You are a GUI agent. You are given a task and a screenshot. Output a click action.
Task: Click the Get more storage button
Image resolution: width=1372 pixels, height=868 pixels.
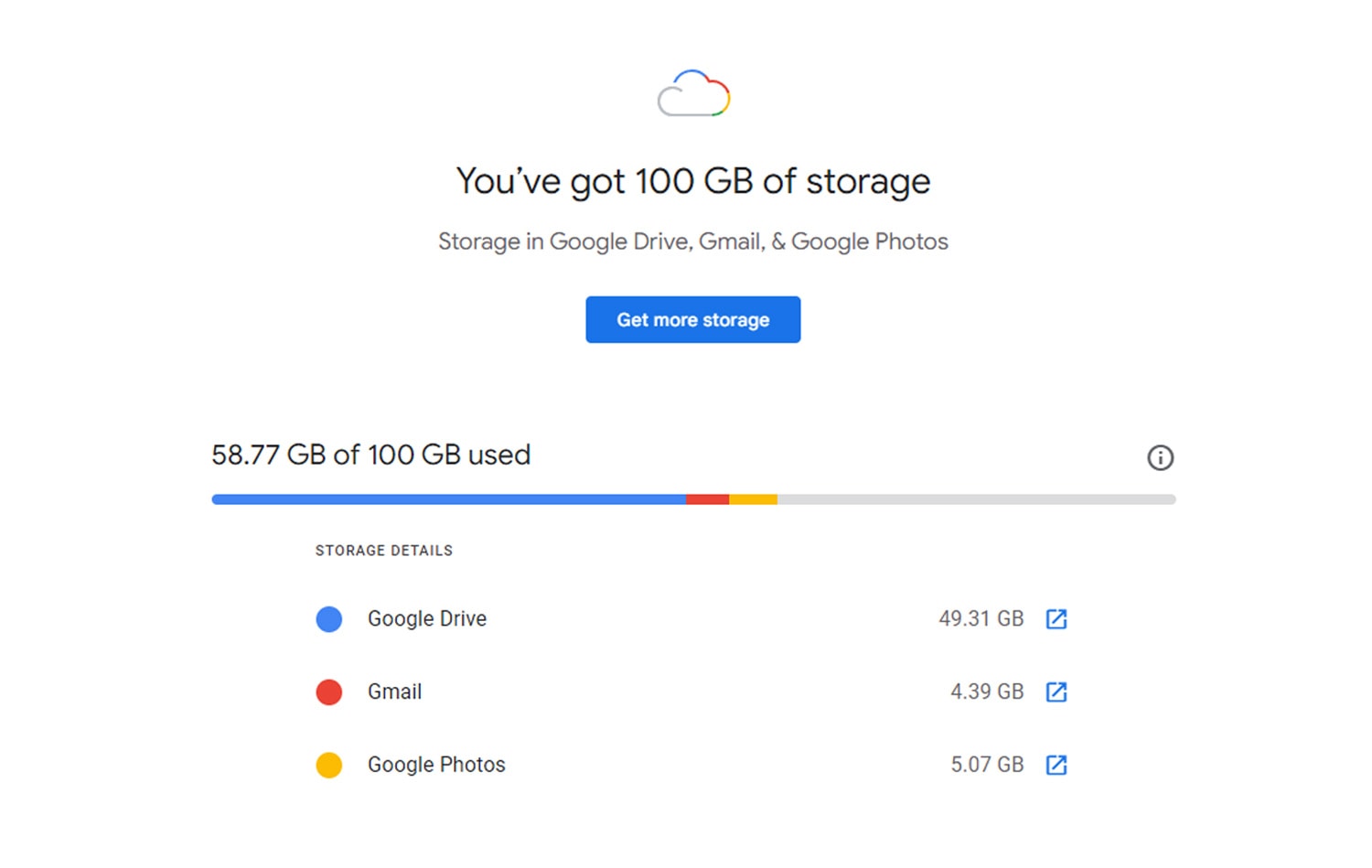click(x=692, y=319)
